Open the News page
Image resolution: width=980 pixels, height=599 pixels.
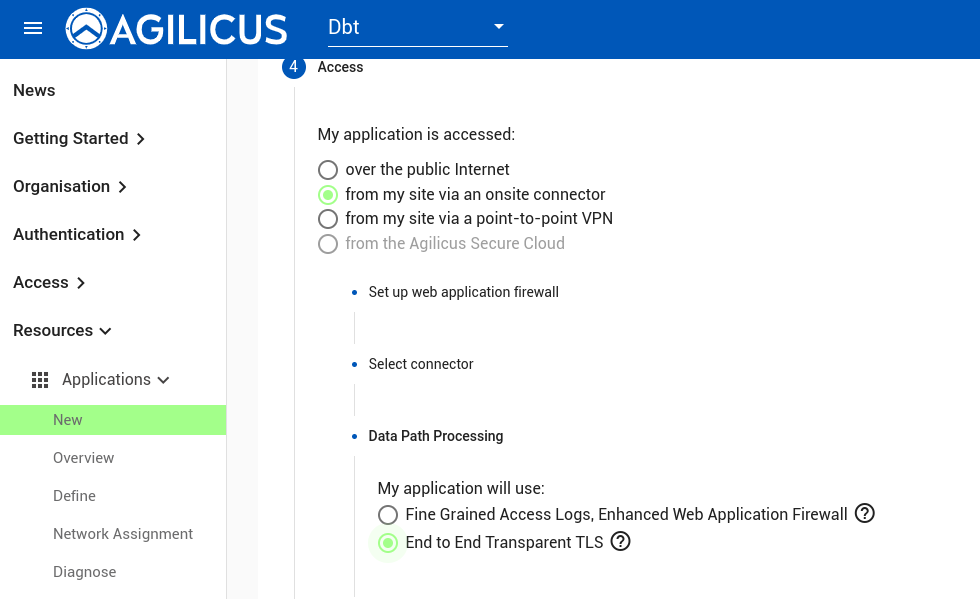34,91
